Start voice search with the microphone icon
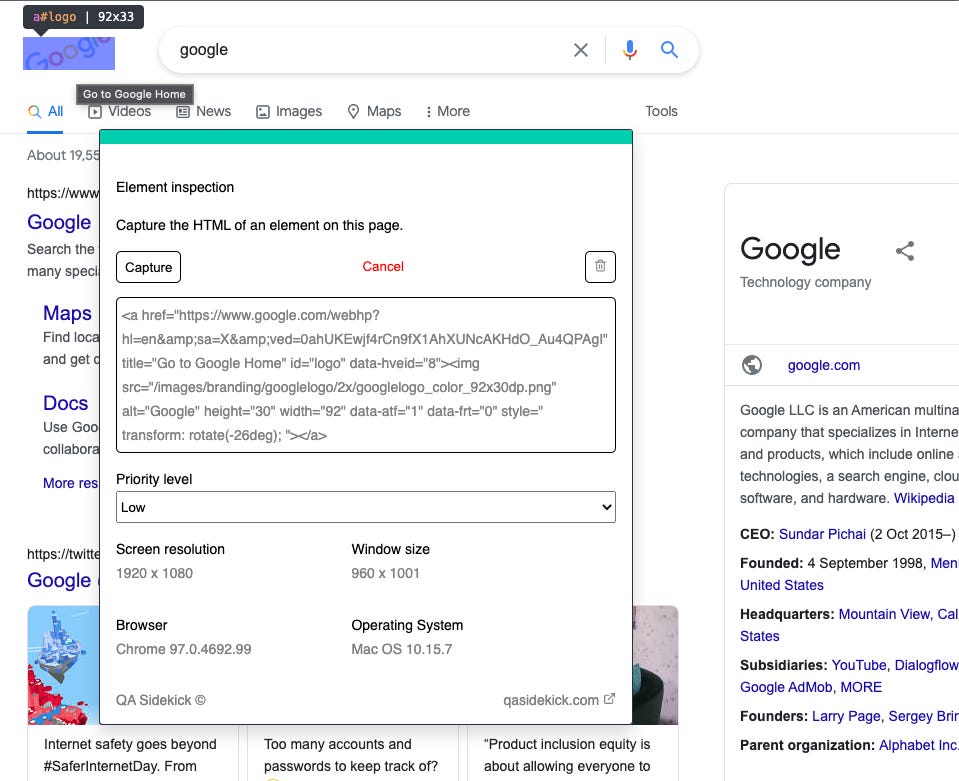This screenshot has height=781, width=959. click(630, 50)
